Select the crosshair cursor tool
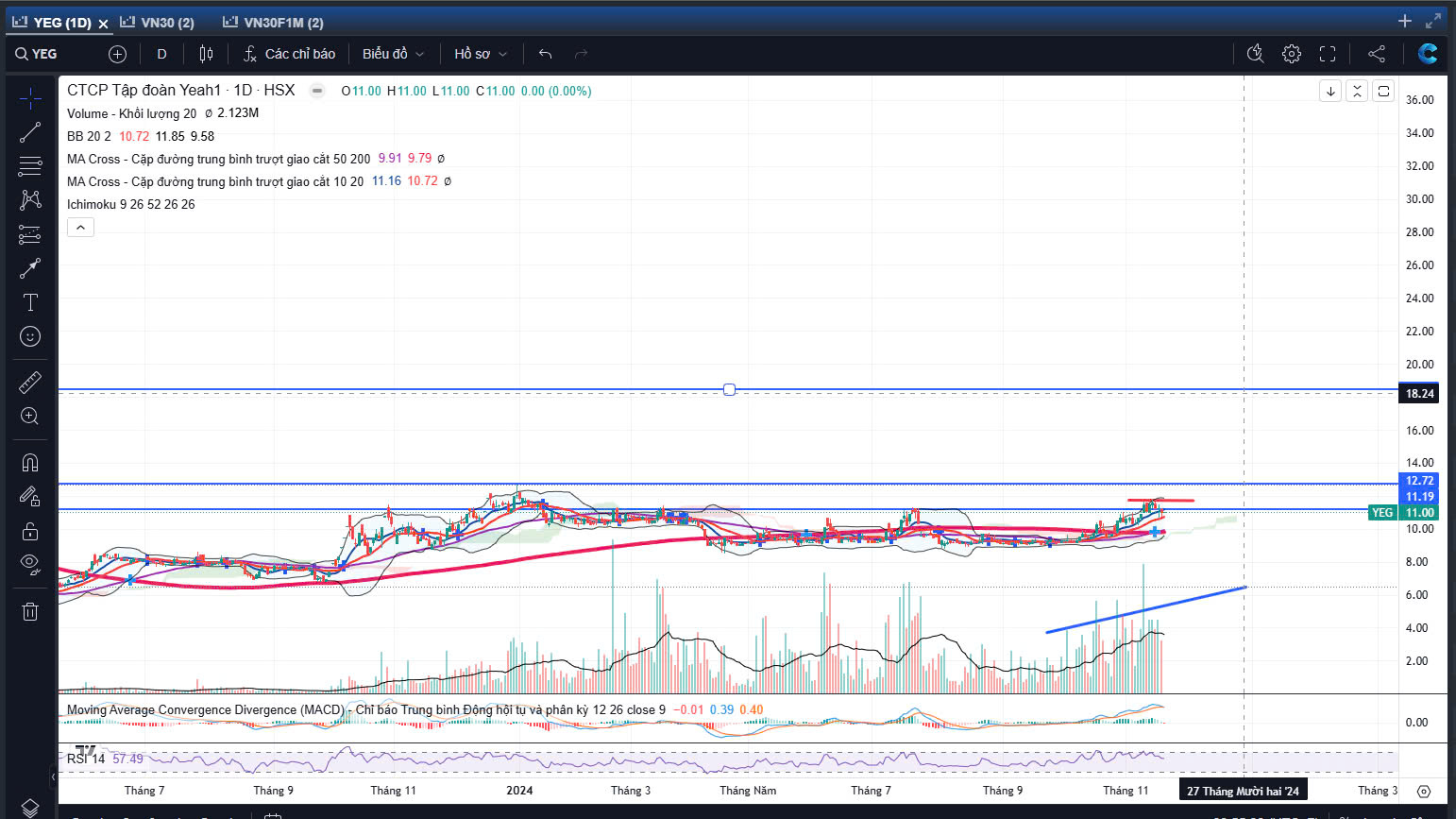The image size is (1456, 819). pyautogui.click(x=30, y=97)
